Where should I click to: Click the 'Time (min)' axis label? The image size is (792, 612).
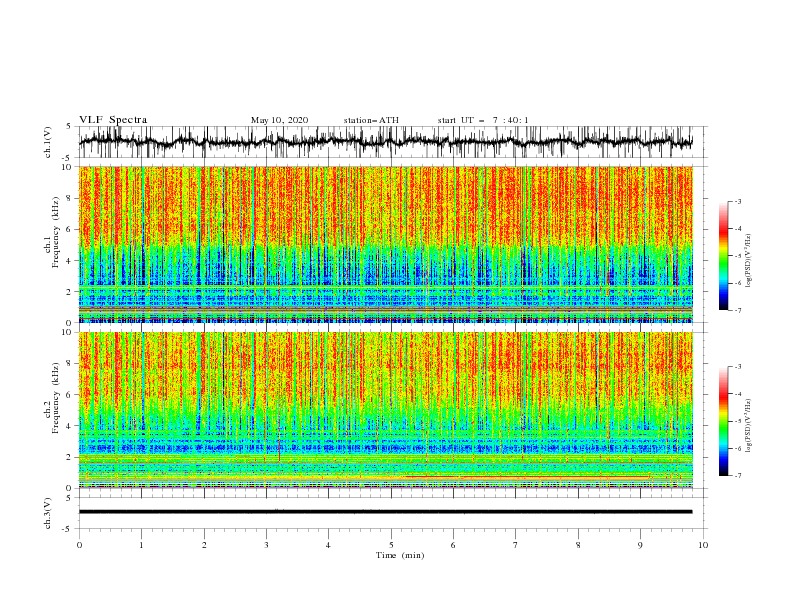click(400, 555)
